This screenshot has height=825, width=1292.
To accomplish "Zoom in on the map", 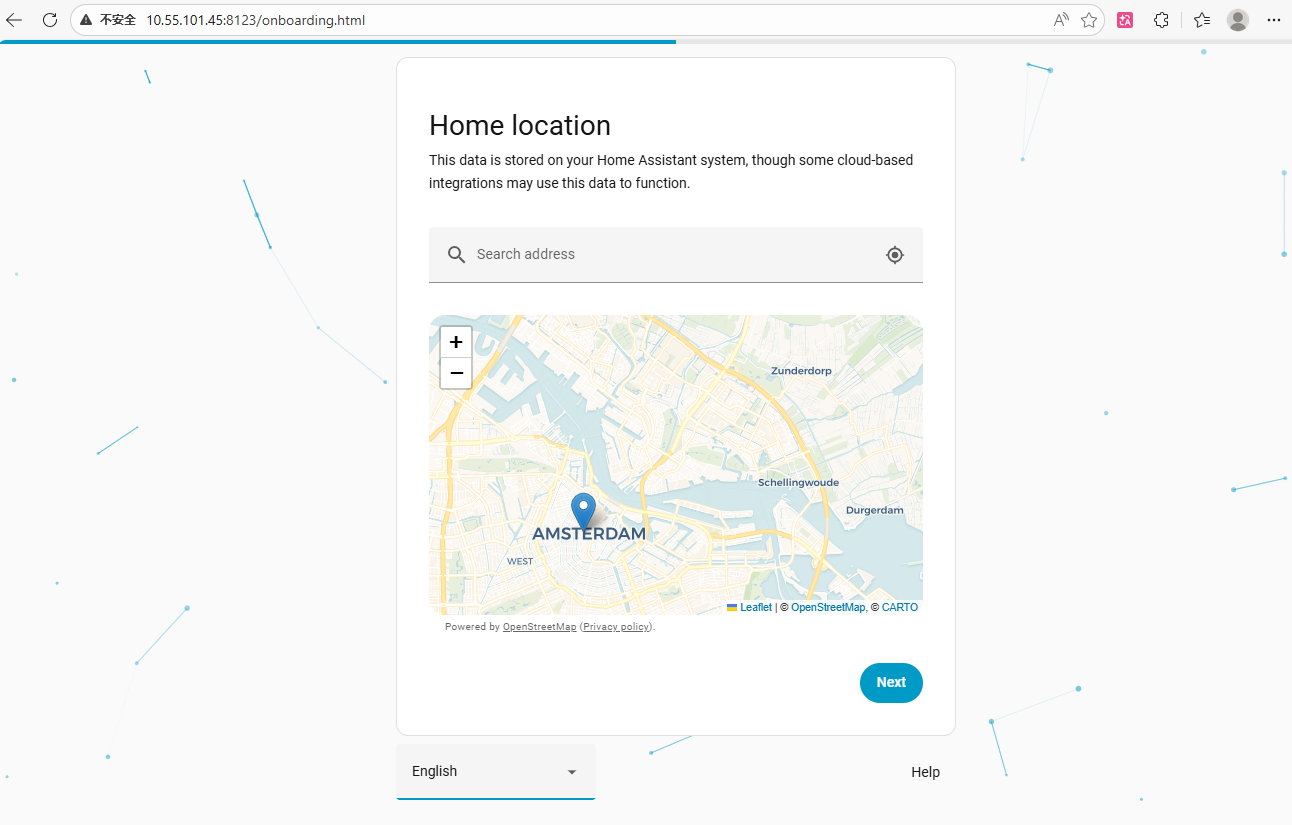I will click(x=456, y=342).
